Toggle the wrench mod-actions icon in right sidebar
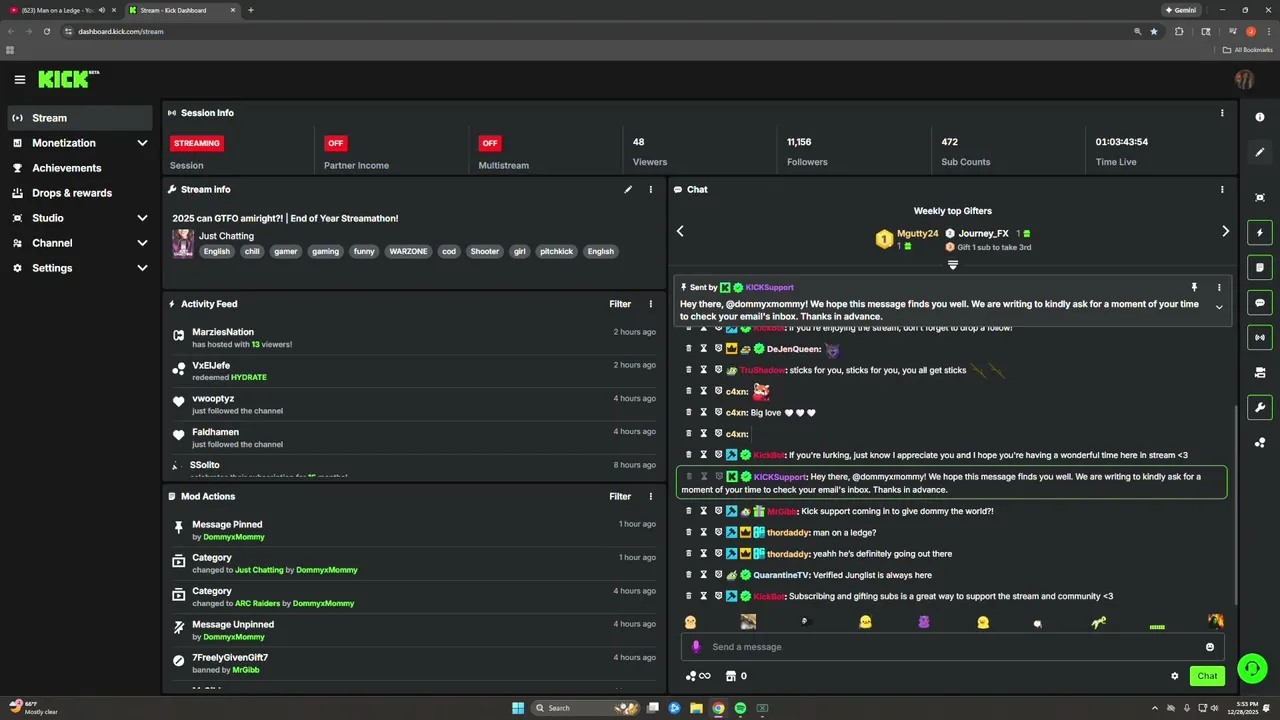1280x720 pixels. coord(1259,407)
